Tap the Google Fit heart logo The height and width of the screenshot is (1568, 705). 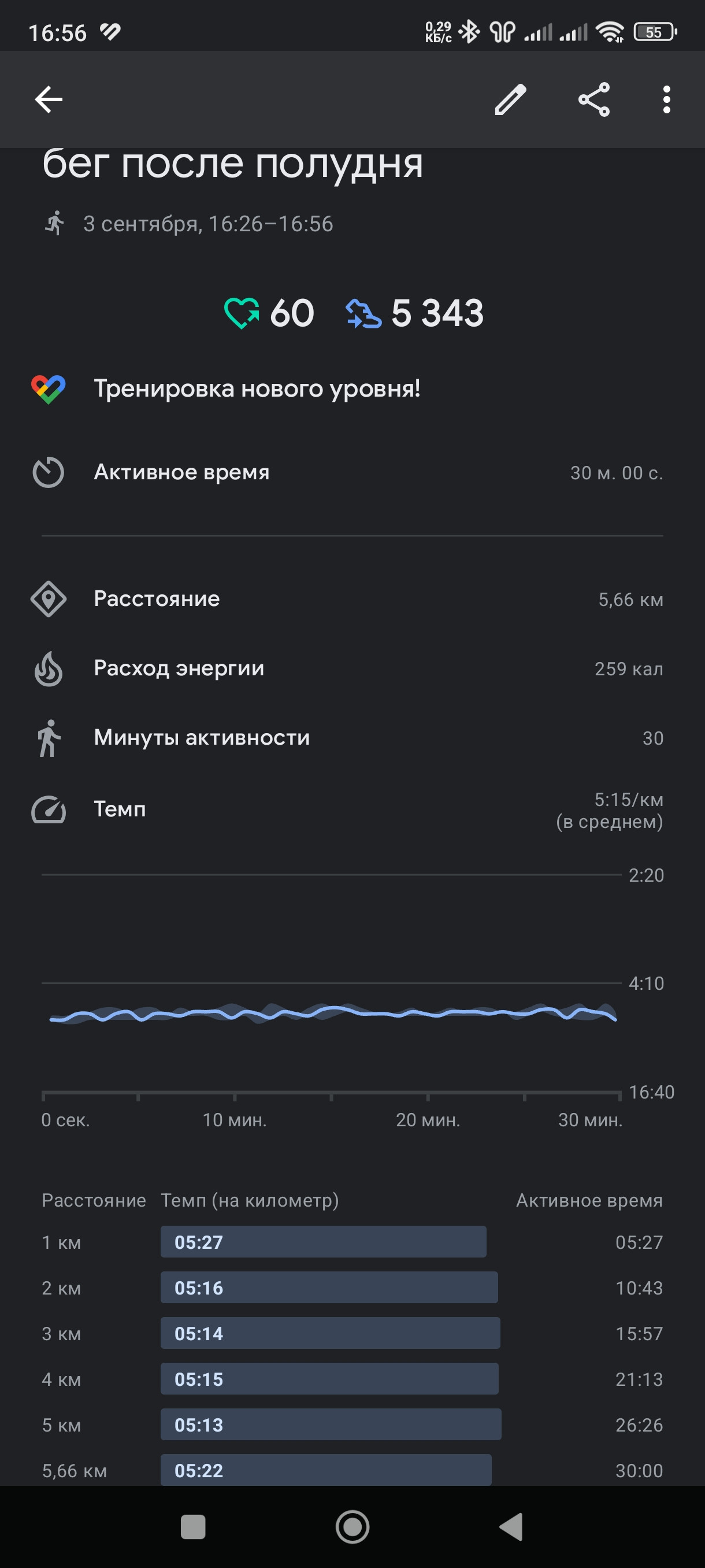49,389
